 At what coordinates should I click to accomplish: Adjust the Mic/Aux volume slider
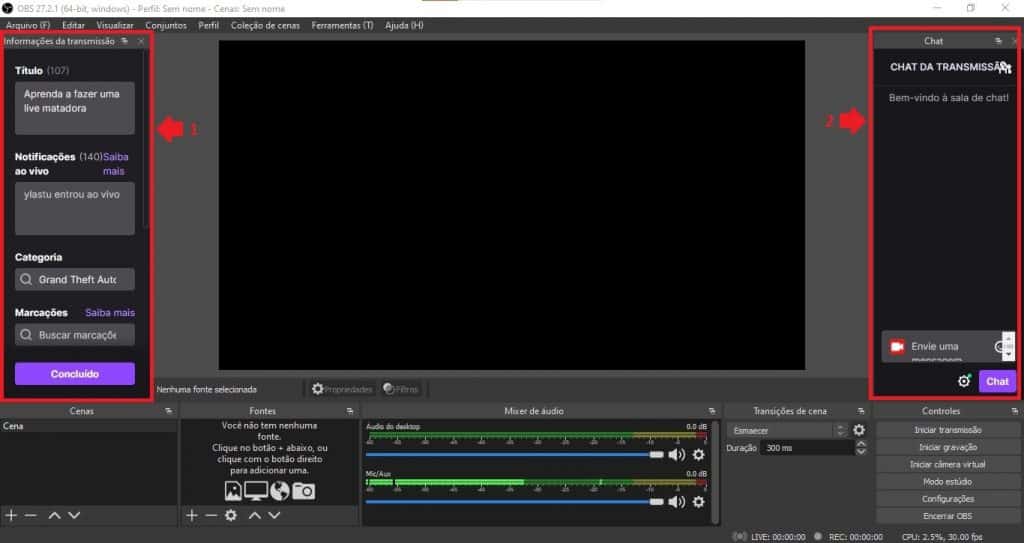coord(515,502)
